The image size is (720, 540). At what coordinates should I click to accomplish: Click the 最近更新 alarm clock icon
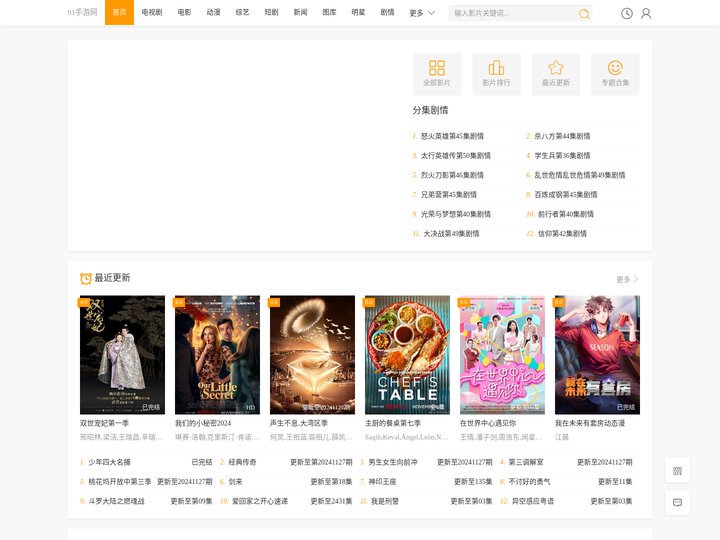[x=86, y=278]
